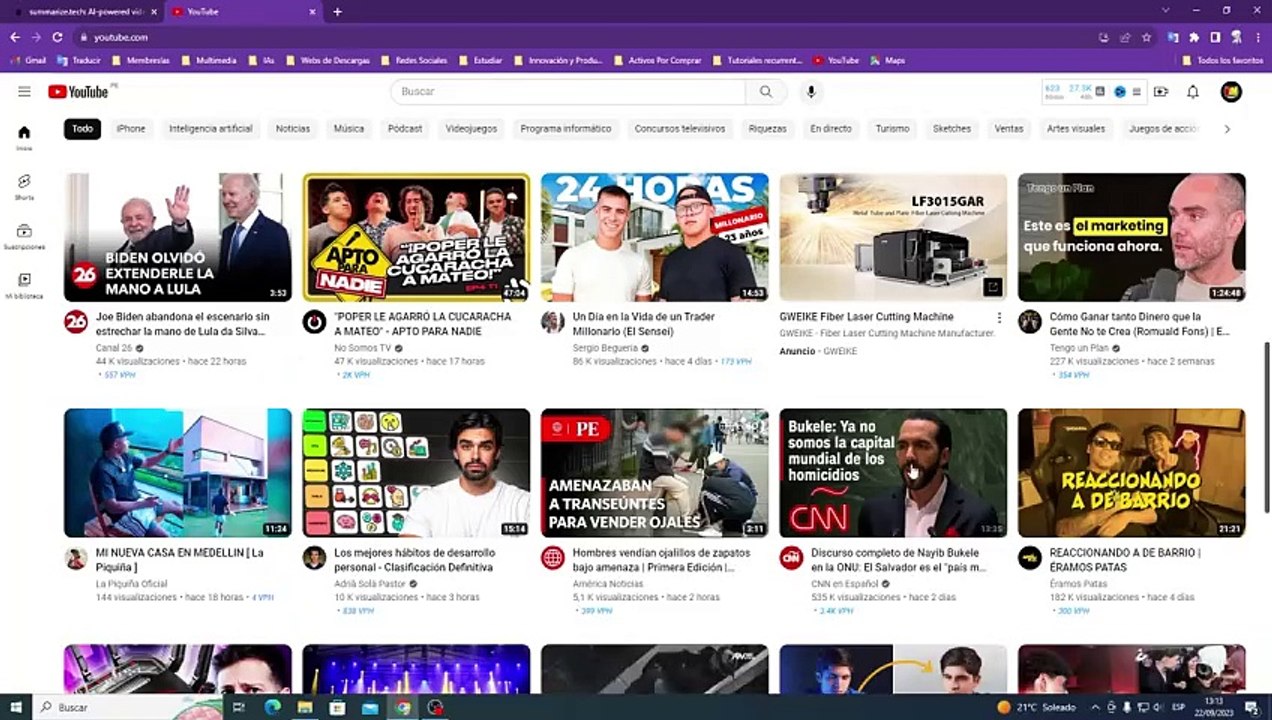Image resolution: width=1272 pixels, height=720 pixels.
Task: Click the YouTube logo
Action: 78,92
